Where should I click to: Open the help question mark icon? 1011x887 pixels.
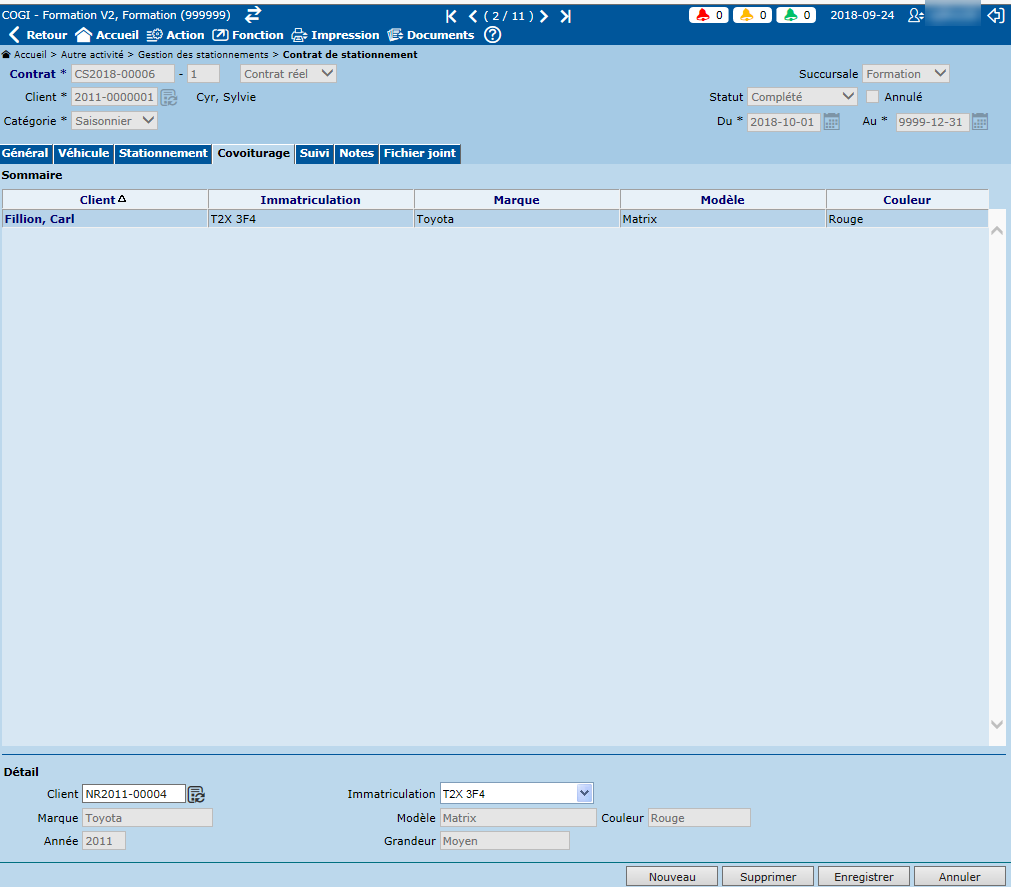(492, 35)
